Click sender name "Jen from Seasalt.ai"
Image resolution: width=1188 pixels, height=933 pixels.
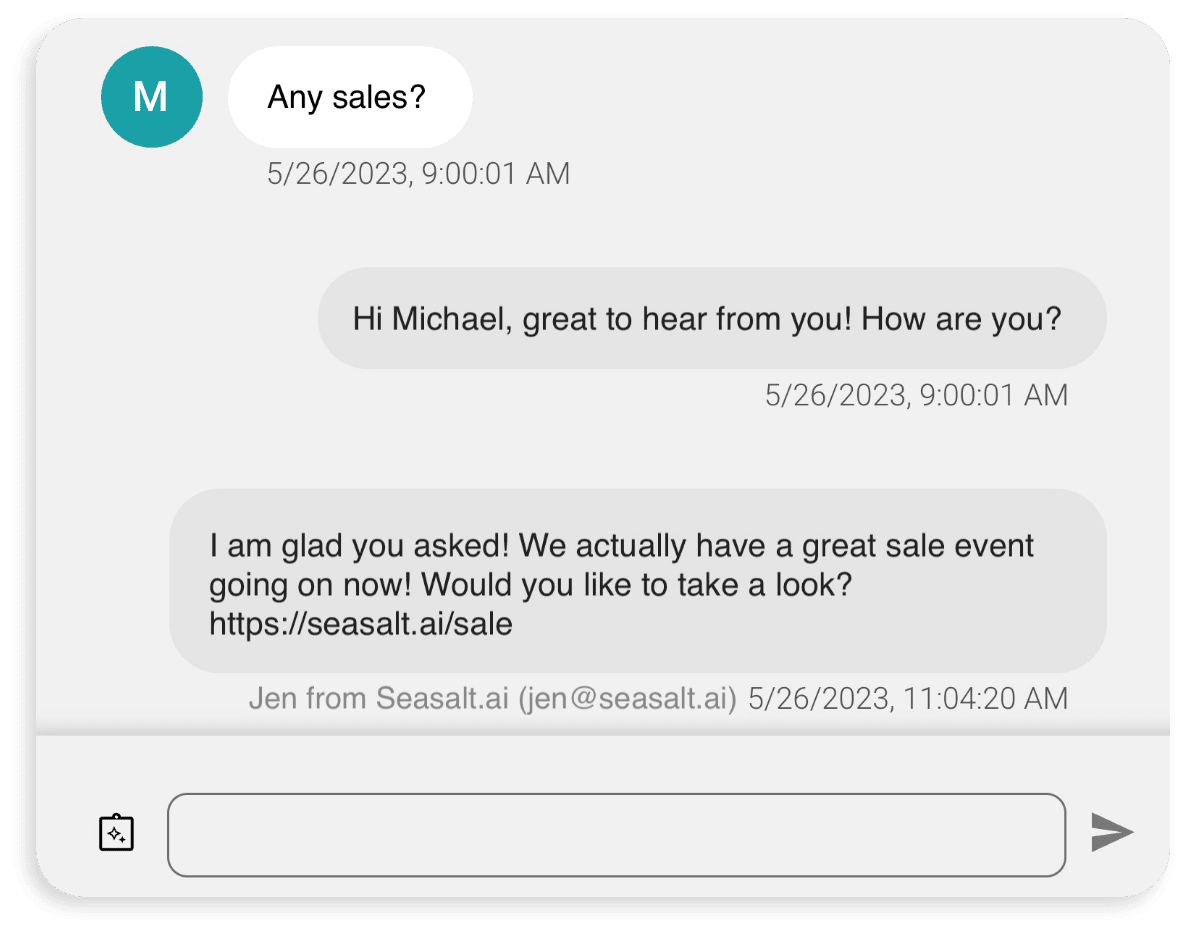click(378, 698)
